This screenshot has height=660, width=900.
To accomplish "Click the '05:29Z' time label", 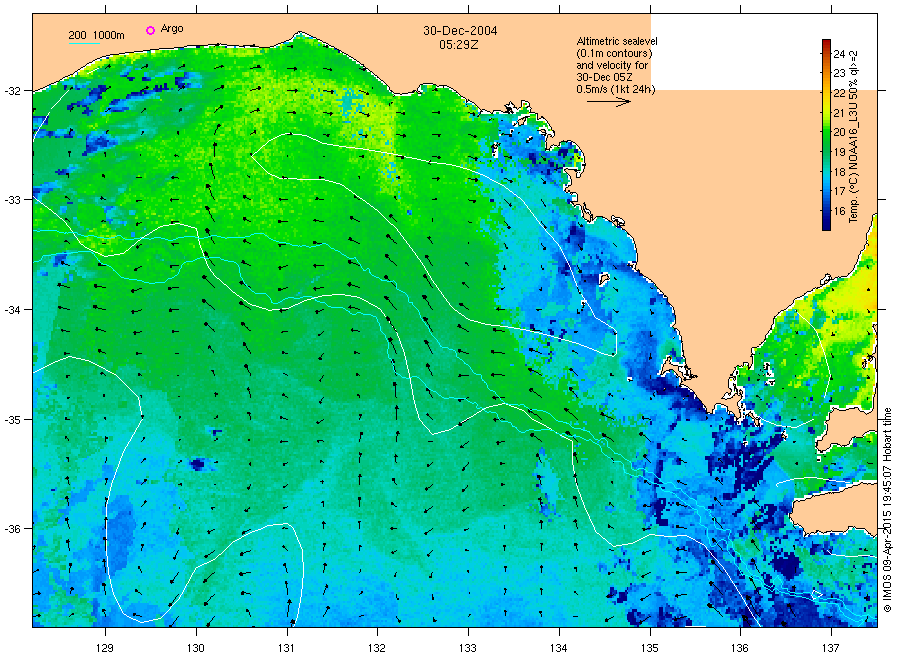I will (458, 45).
